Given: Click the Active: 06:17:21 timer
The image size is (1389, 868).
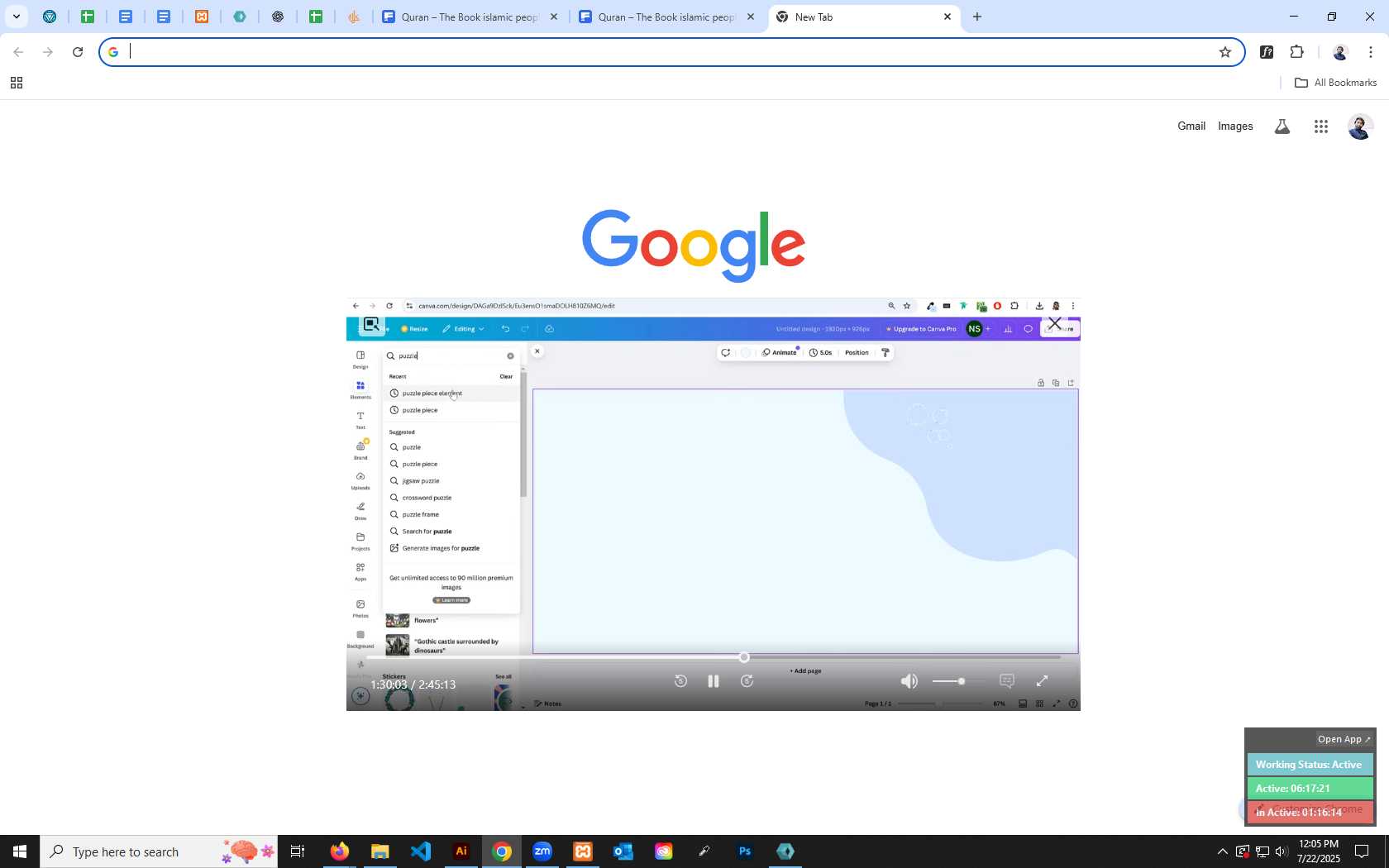Looking at the screenshot, I should pos(1310,789).
